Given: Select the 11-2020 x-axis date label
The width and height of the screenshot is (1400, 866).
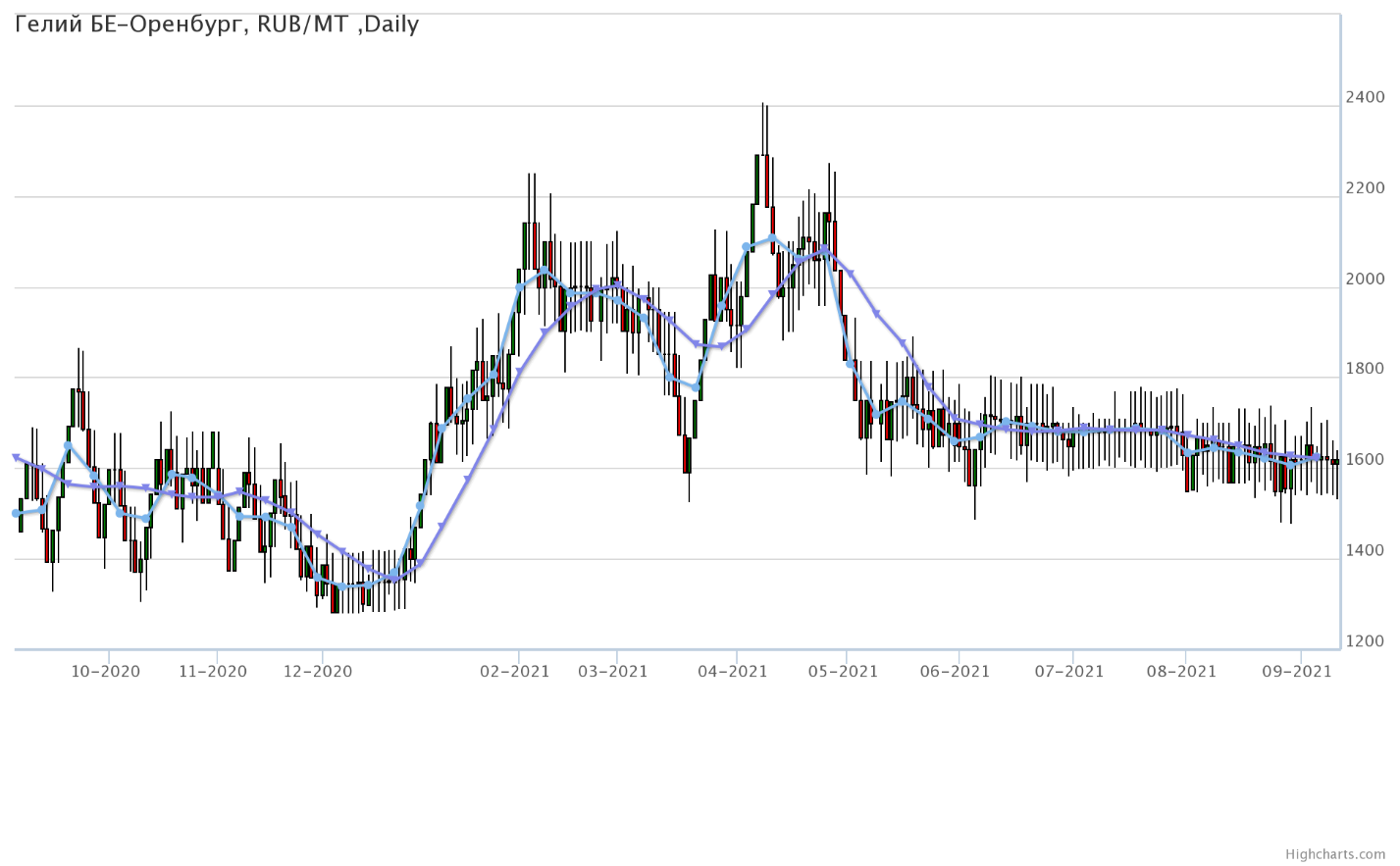Looking at the screenshot, I should click(x=214, y=672).
